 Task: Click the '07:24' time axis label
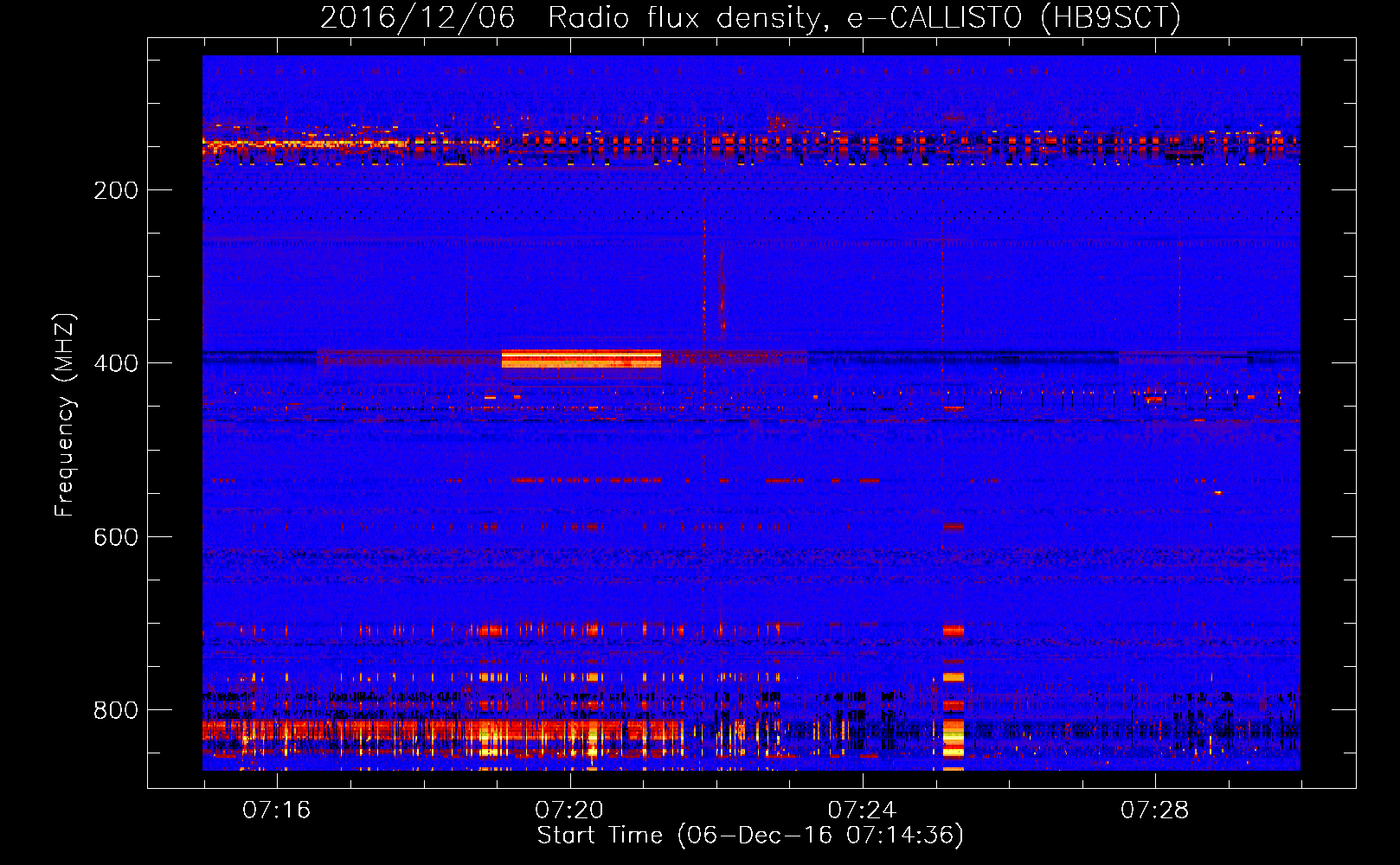[862, 811]
